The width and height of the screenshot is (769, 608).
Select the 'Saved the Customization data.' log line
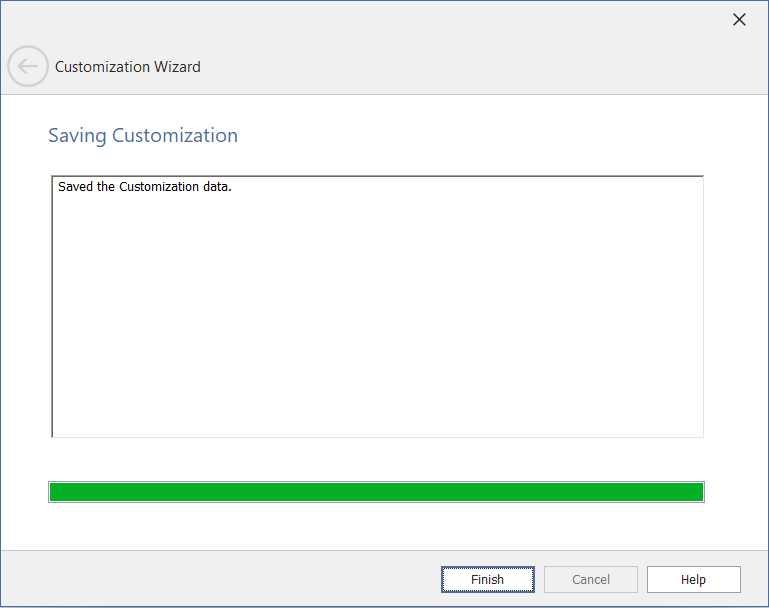[145, 187]
